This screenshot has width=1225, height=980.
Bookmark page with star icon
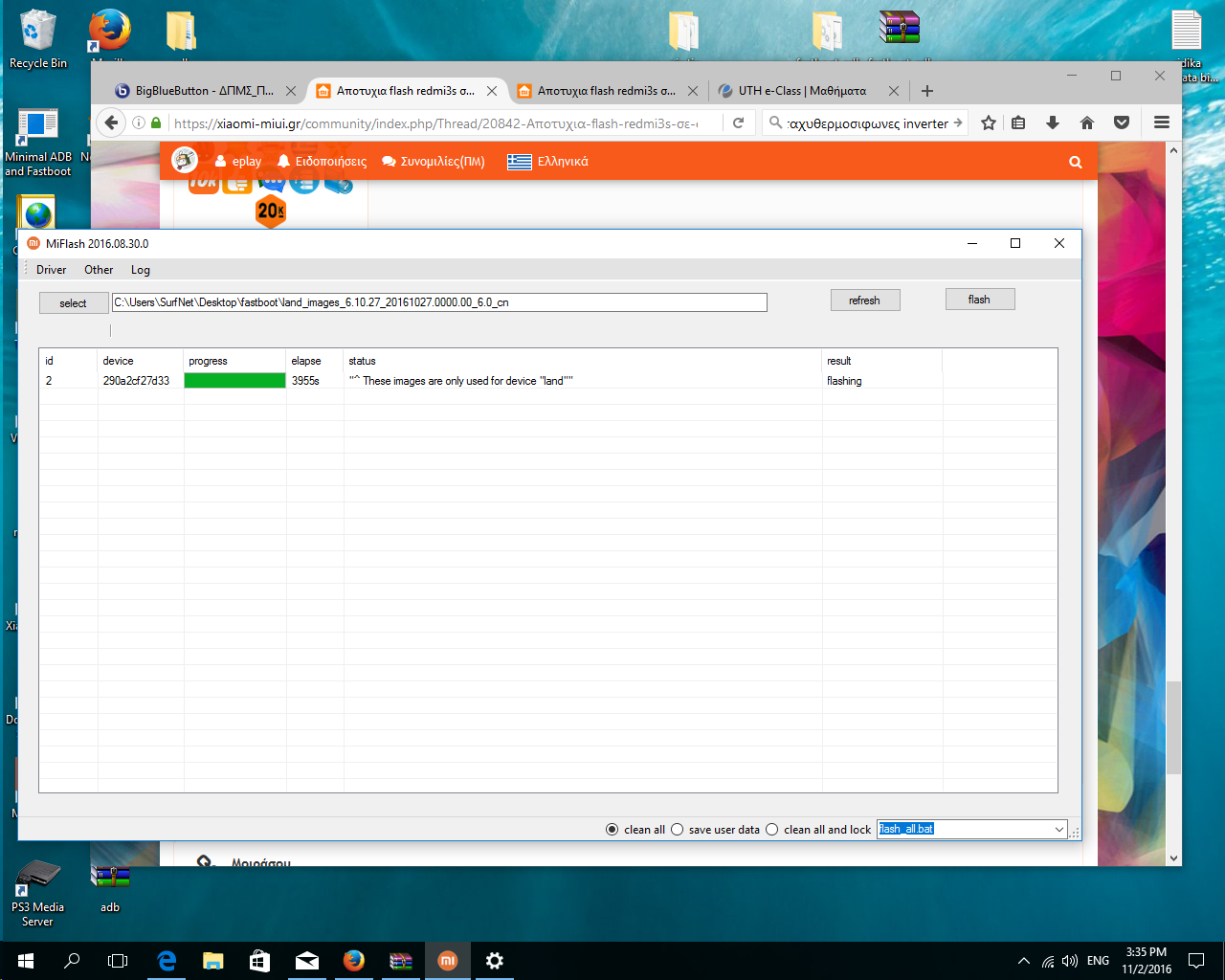click(989, 122)
